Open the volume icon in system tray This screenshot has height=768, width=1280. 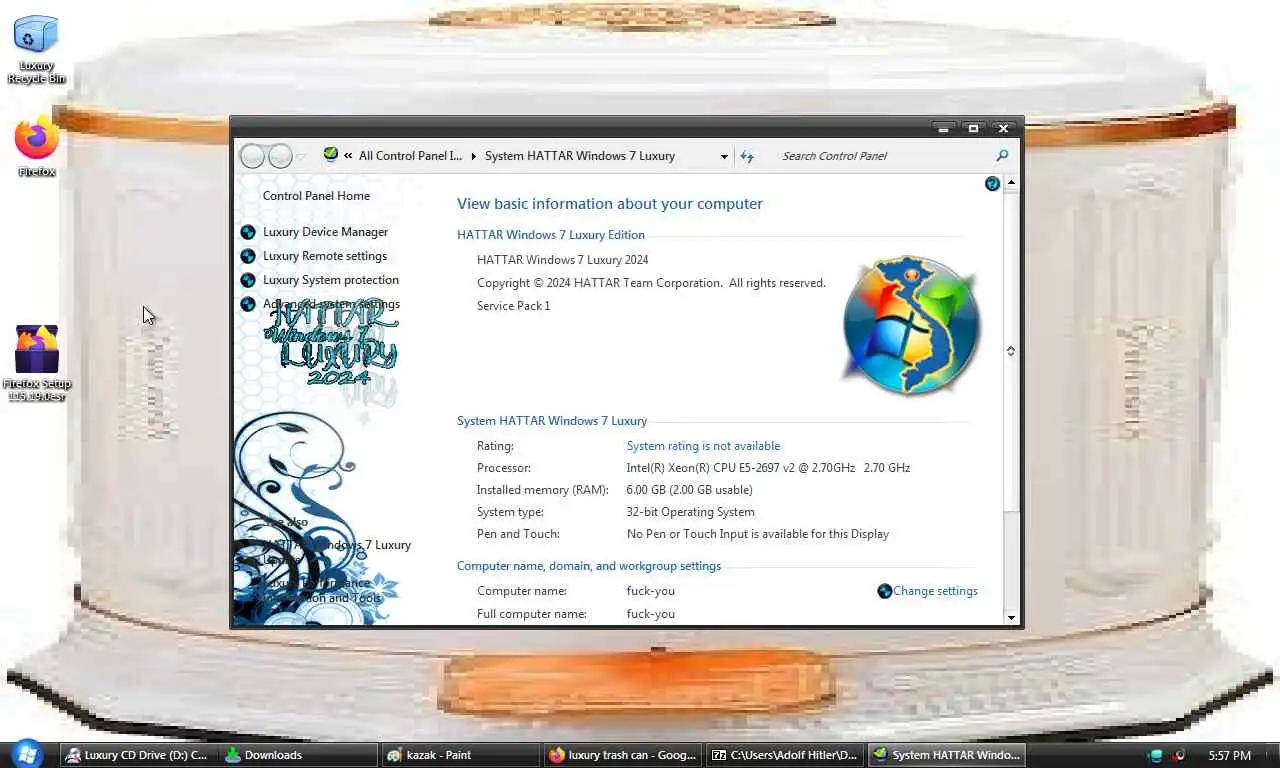(x=1179, y=756)
